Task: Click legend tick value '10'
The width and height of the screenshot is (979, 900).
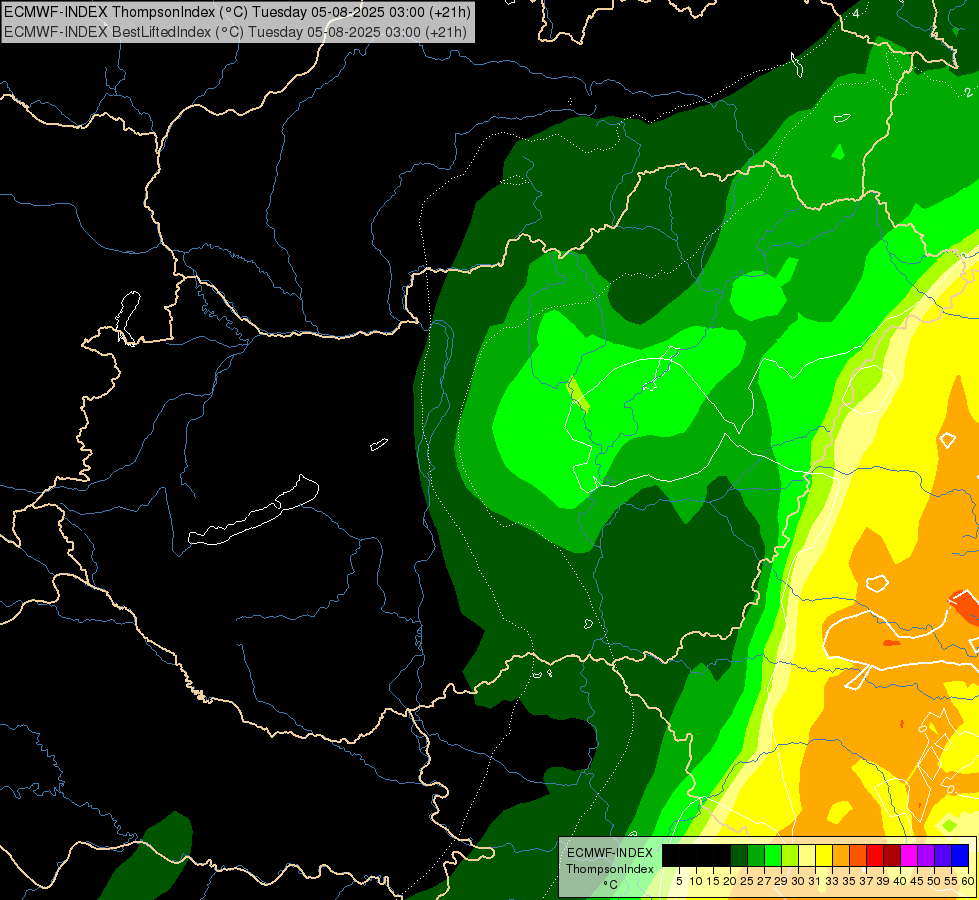Action: tap(696, 881)
